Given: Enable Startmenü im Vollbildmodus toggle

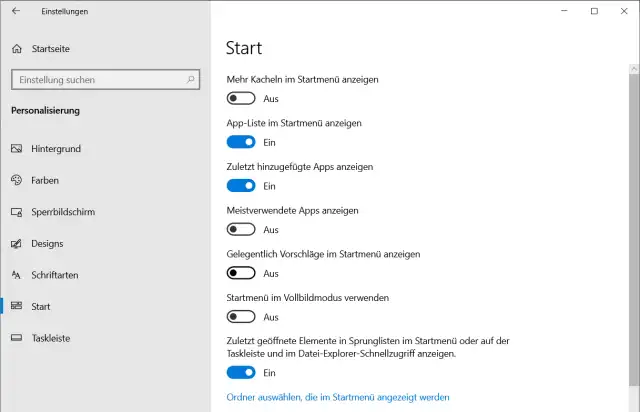Looking at the screenshot, I should [241, 317].
